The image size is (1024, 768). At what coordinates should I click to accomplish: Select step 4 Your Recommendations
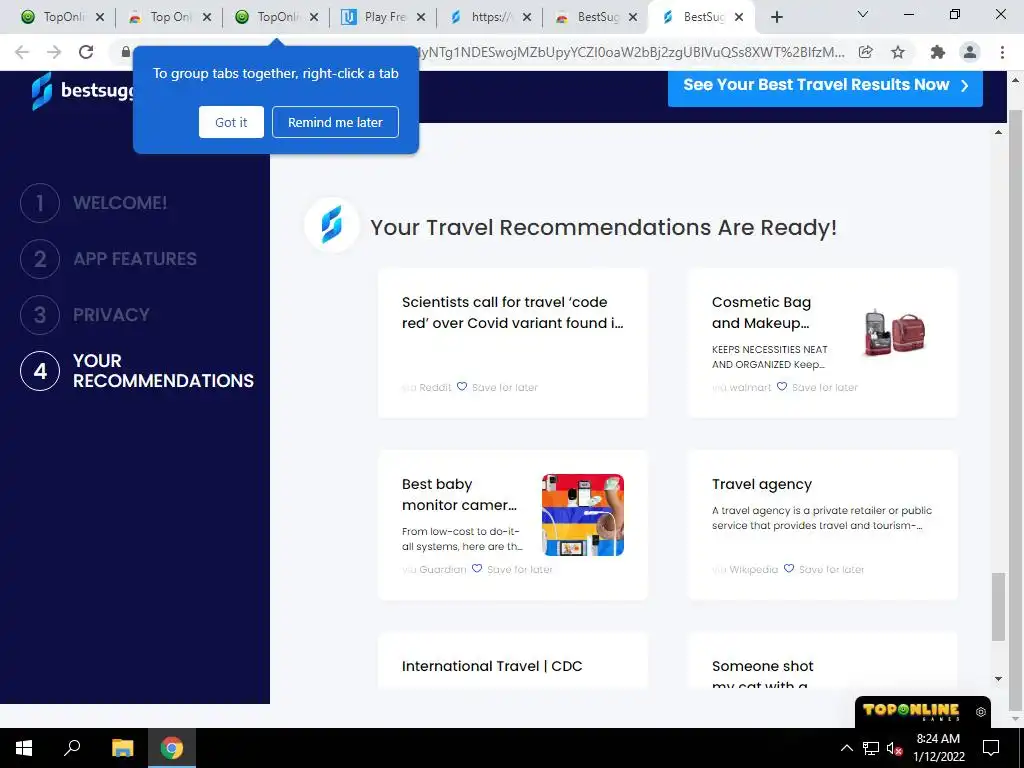137,370
